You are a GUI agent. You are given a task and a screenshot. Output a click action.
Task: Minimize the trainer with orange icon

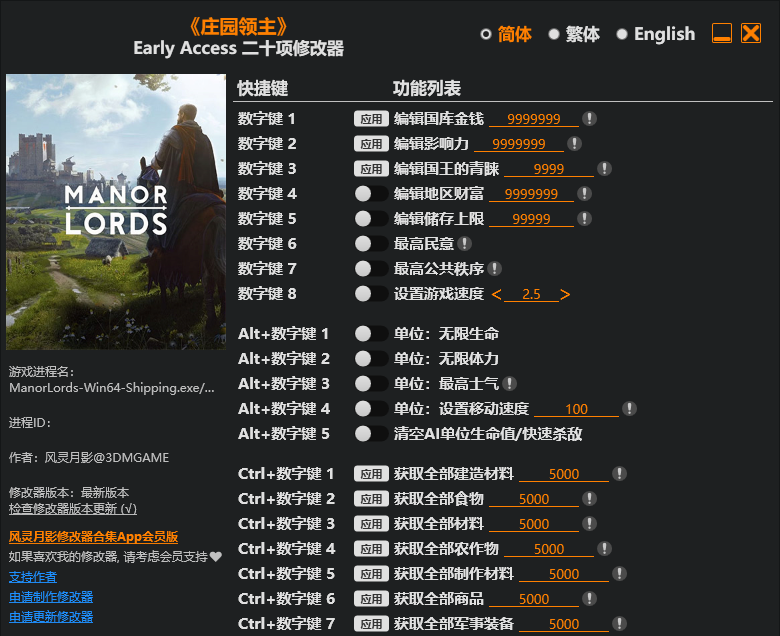point(722,34)
